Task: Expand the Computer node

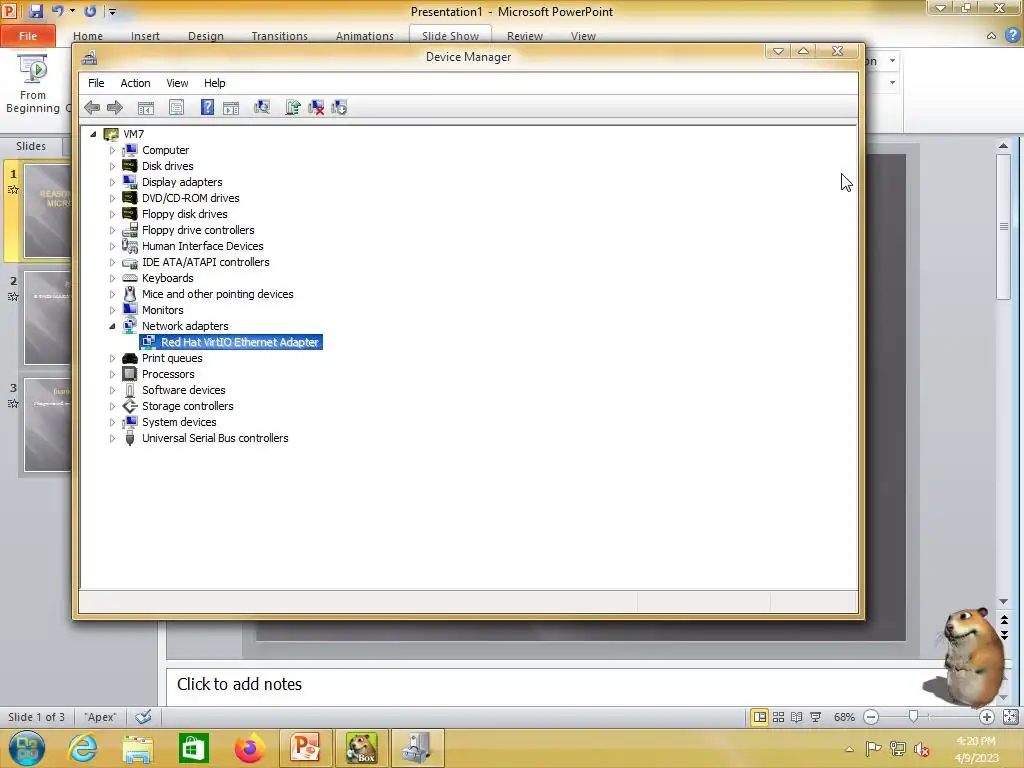Action: (112, 150)
